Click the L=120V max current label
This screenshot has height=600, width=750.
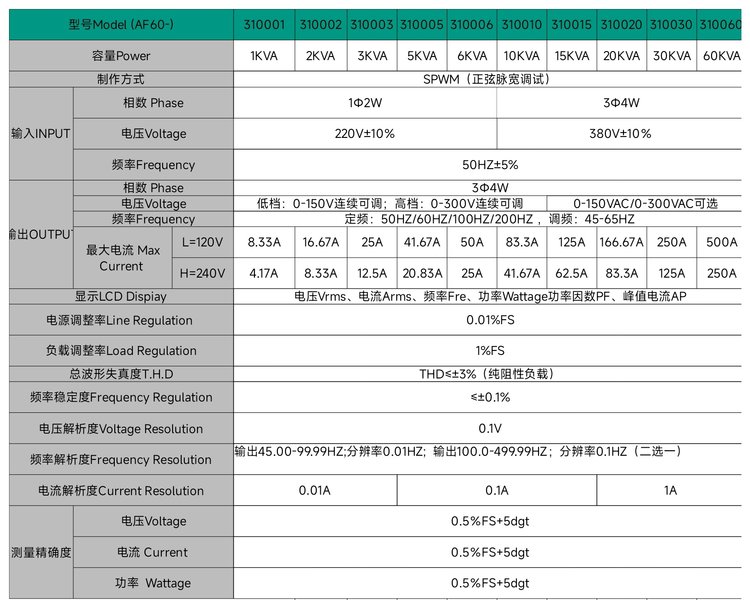tap(202, 242)
